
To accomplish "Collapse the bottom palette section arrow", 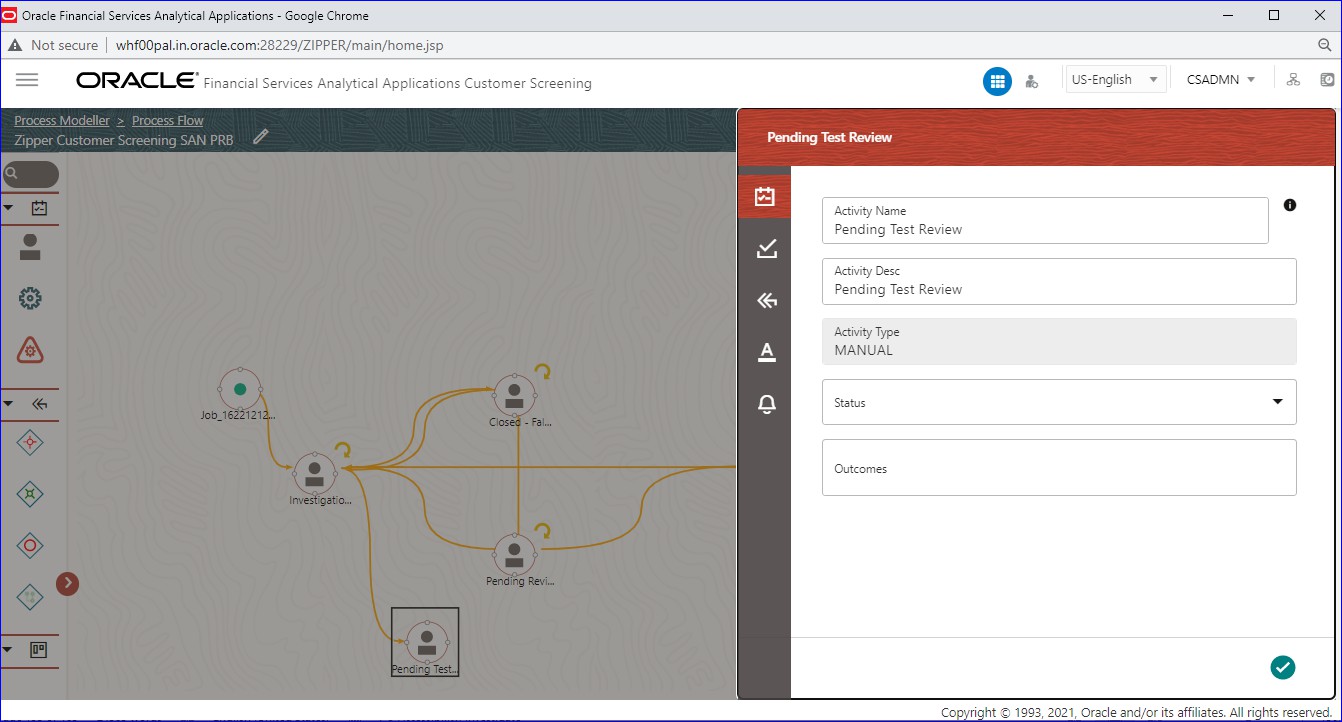I will tap(9, 650).
